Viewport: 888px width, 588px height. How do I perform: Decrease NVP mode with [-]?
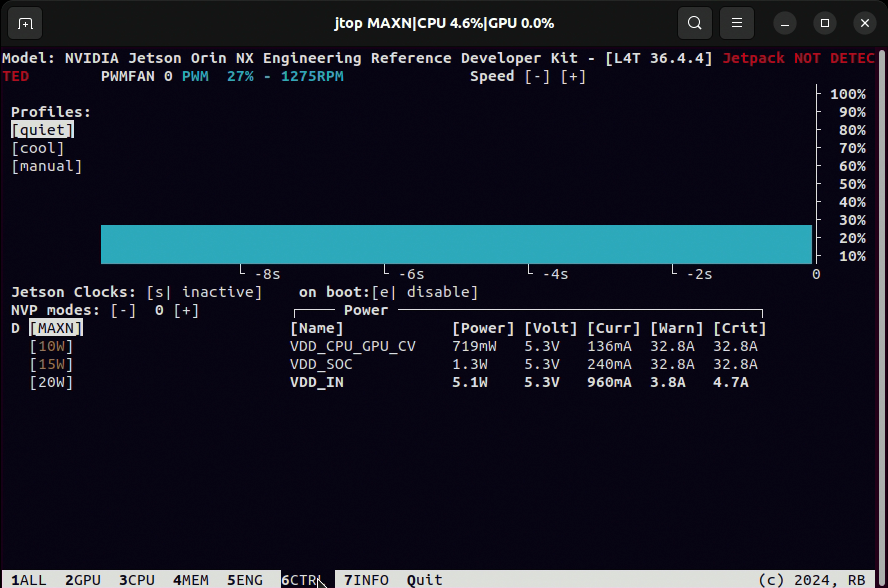[123, 310]
